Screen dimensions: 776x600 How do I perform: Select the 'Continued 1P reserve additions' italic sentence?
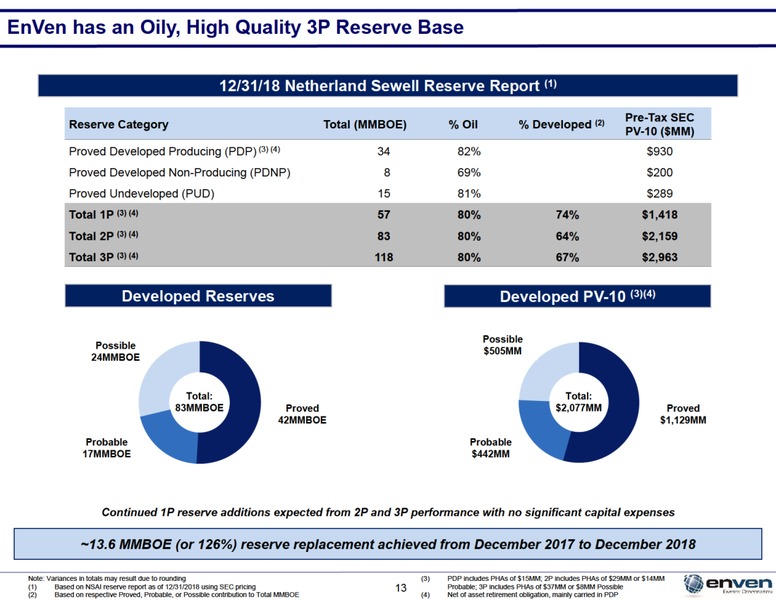(388, 512)
